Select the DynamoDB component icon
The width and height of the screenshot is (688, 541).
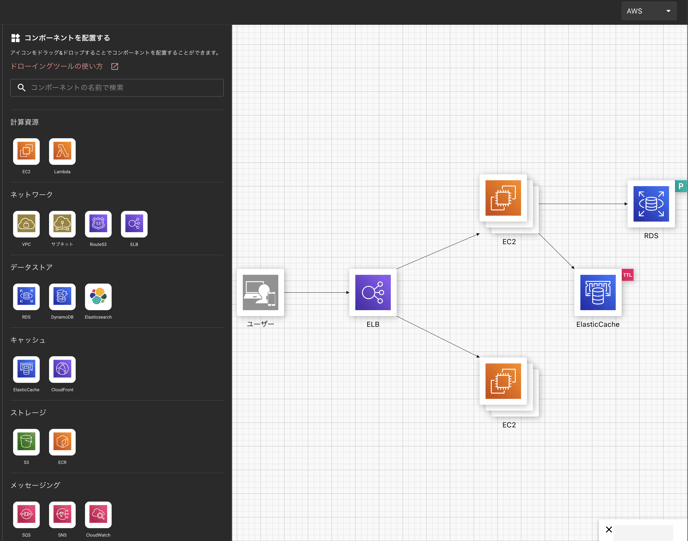[62, 297]
